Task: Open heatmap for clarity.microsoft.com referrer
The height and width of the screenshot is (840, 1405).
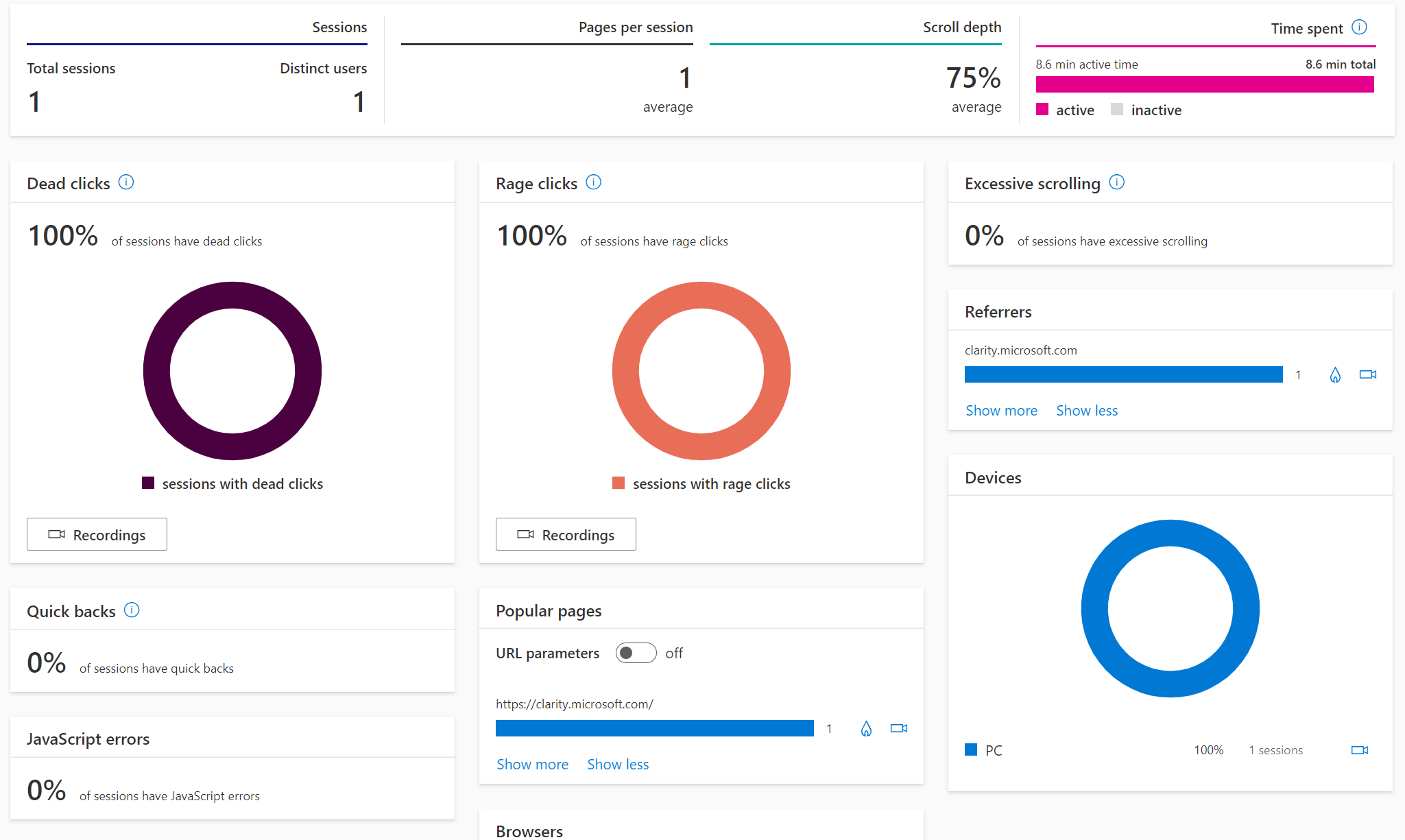Action: point(1335,375)
